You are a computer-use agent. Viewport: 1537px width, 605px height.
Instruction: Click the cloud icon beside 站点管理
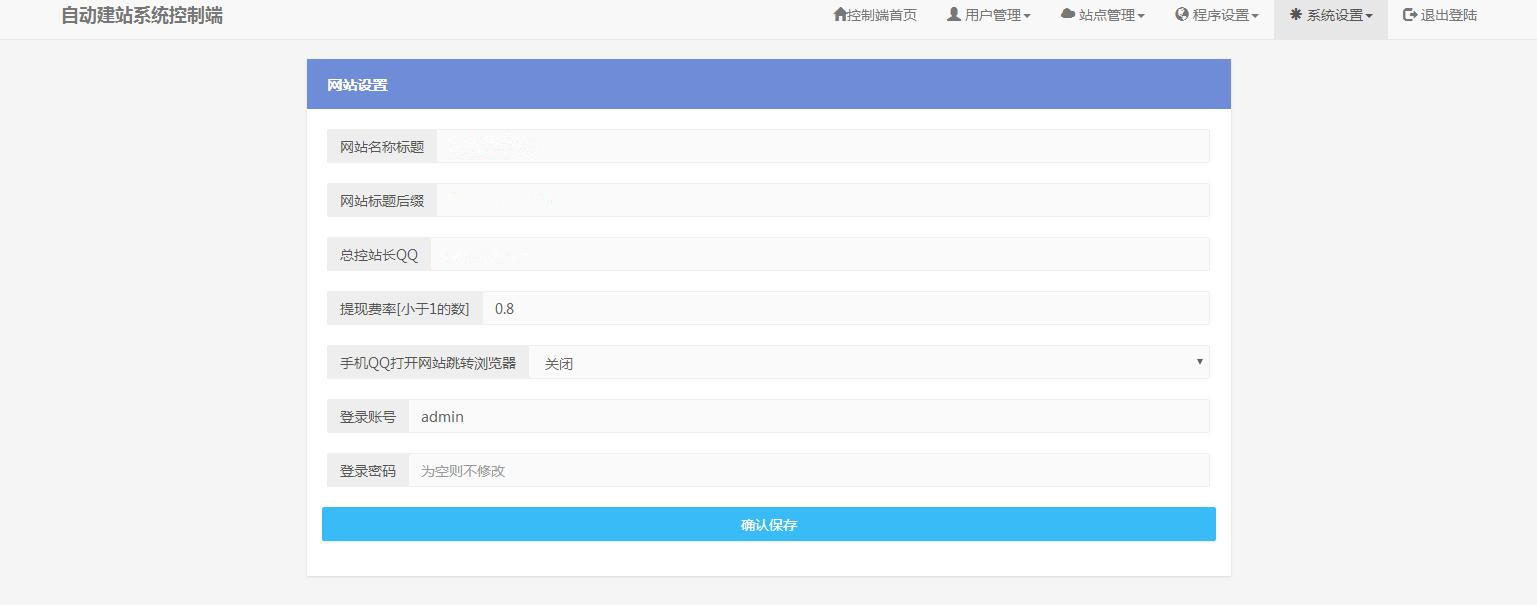pos(1068,15)
